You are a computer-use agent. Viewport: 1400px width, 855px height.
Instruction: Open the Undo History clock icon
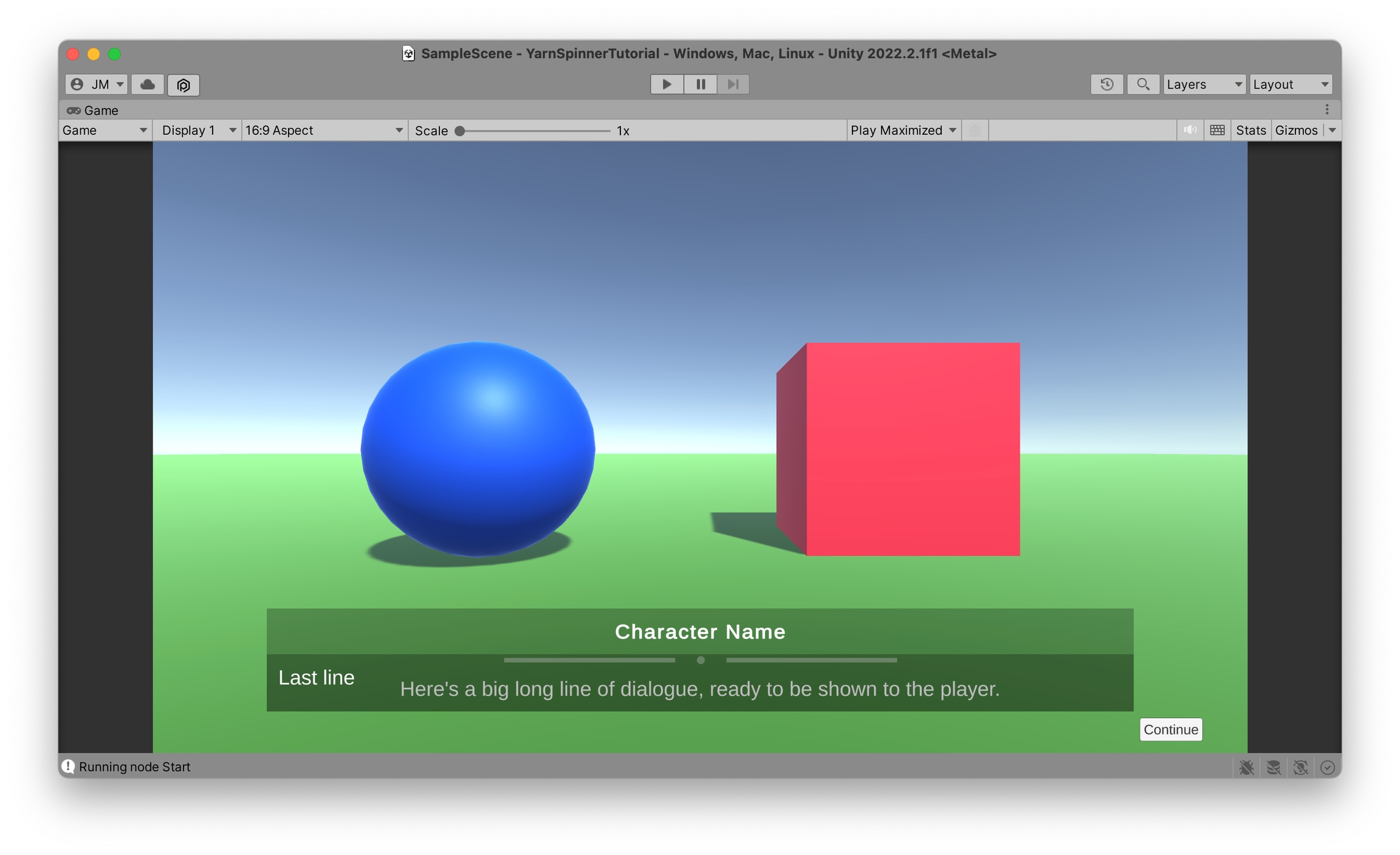coord(1106,84)
